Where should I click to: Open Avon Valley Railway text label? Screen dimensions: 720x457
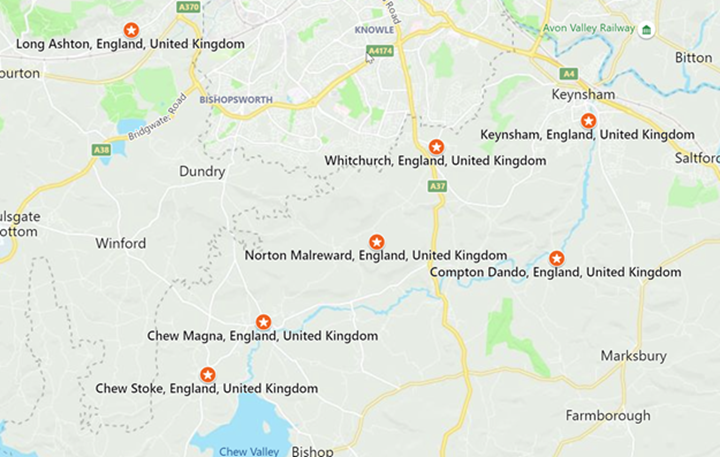(589, 28)
